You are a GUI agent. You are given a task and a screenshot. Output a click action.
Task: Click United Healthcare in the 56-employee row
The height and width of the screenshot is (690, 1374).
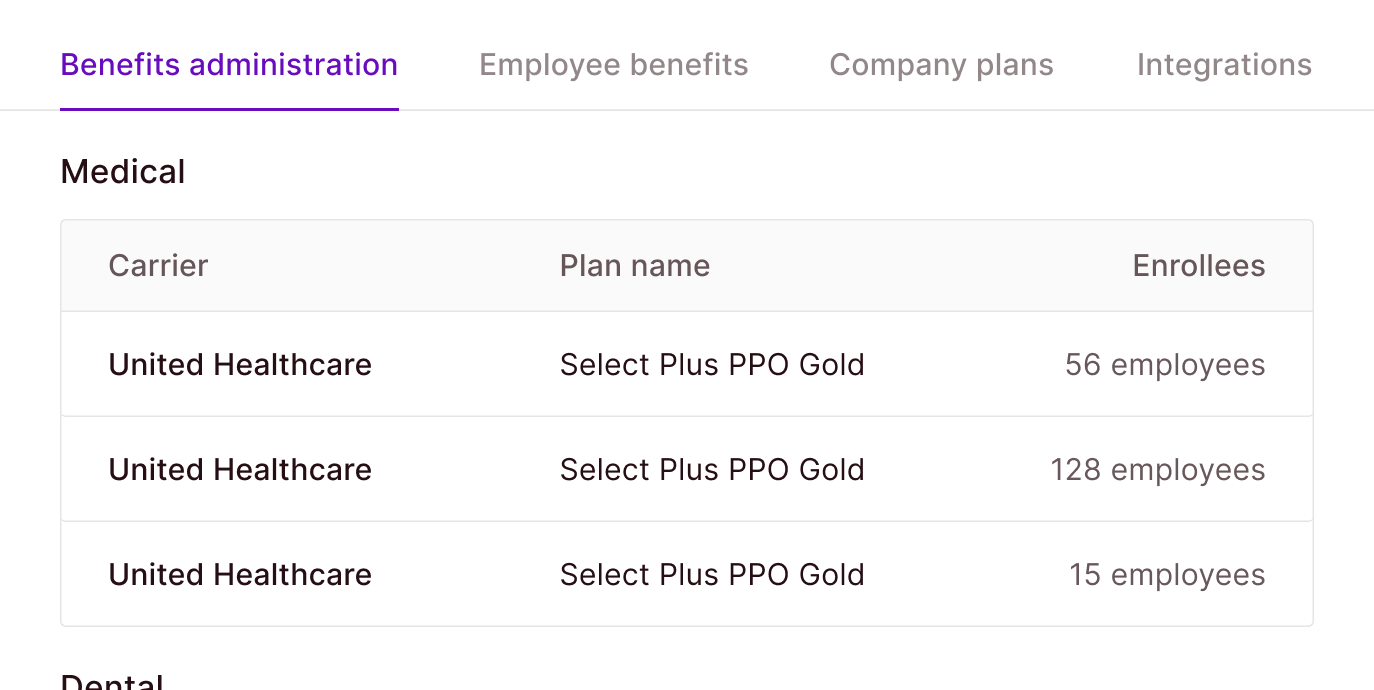[240, 365]
